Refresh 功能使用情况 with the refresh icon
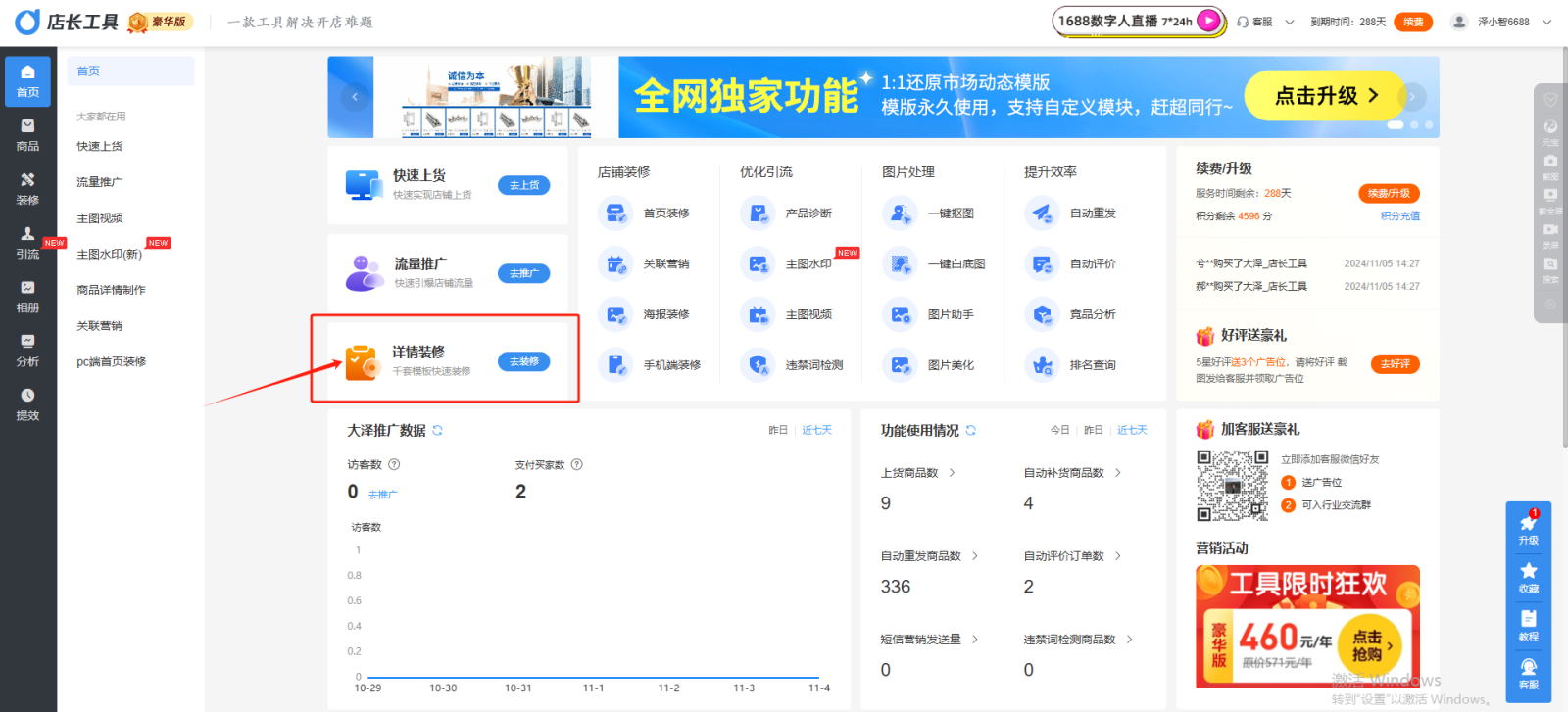This screenshot has width=1568, height=712. [971, 430]
